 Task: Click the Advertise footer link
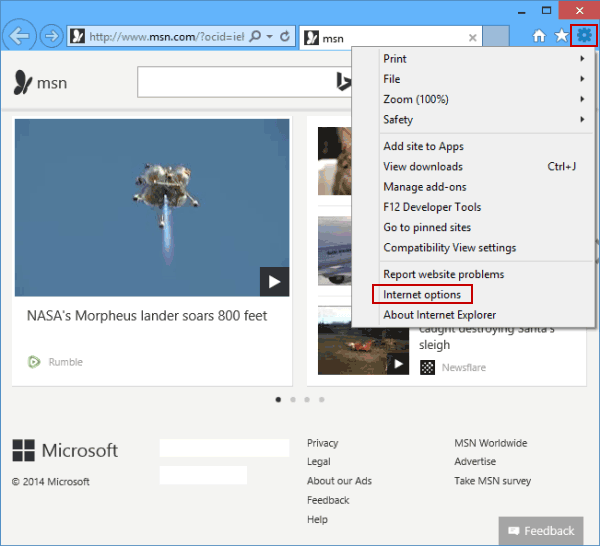(475, 461)
